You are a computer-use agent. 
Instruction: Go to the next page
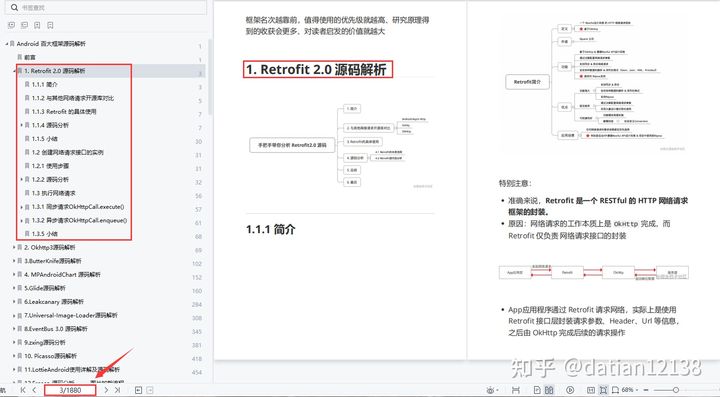pyautogui.click(x=106, y=390)
